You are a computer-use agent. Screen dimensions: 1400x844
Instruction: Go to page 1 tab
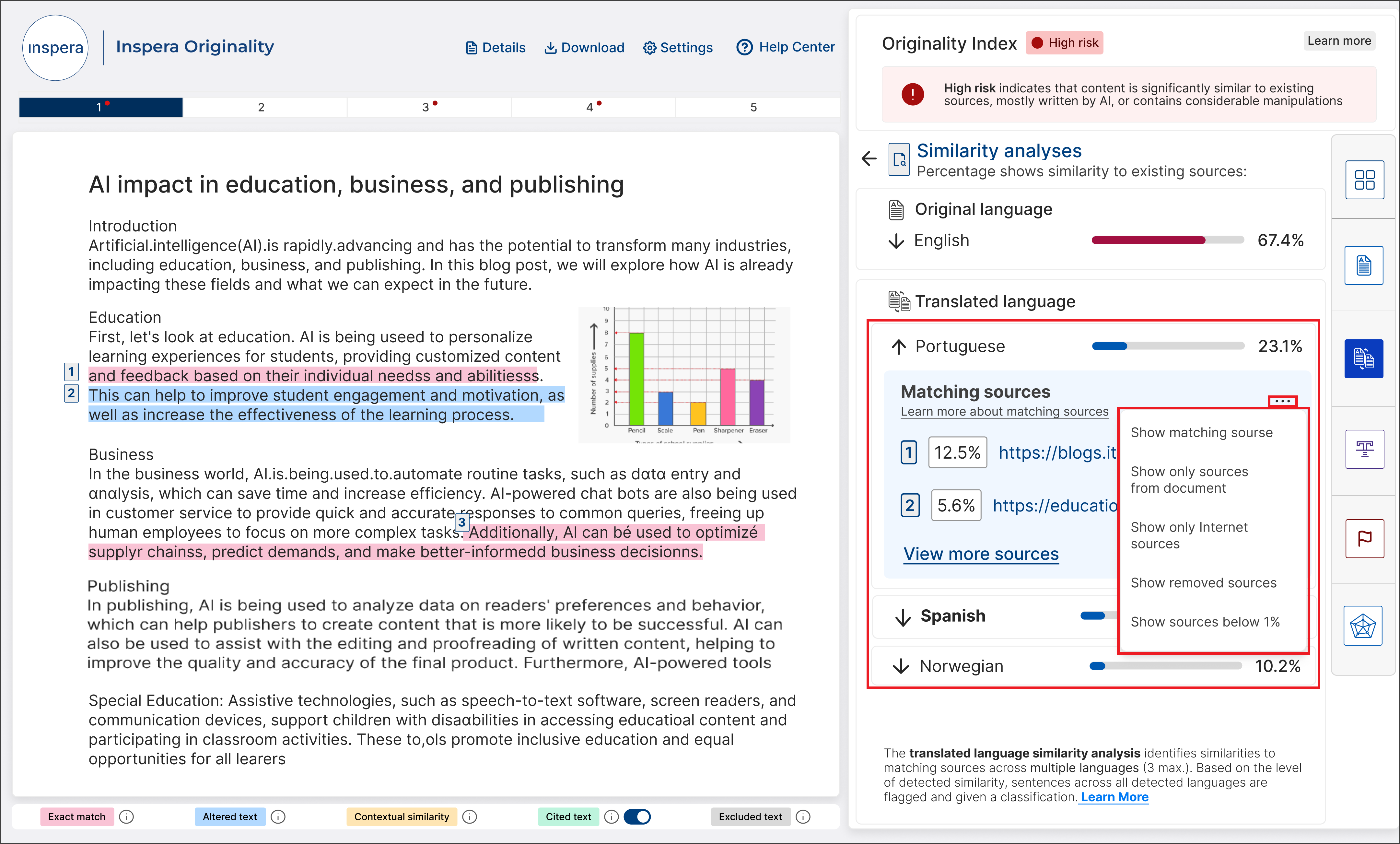pos(100,107)
